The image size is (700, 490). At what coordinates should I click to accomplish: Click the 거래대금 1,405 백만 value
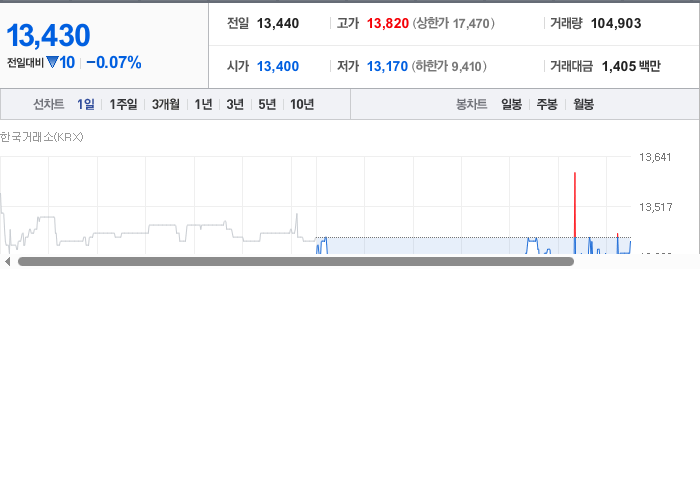pyautogui.click(x=631, y=66)
